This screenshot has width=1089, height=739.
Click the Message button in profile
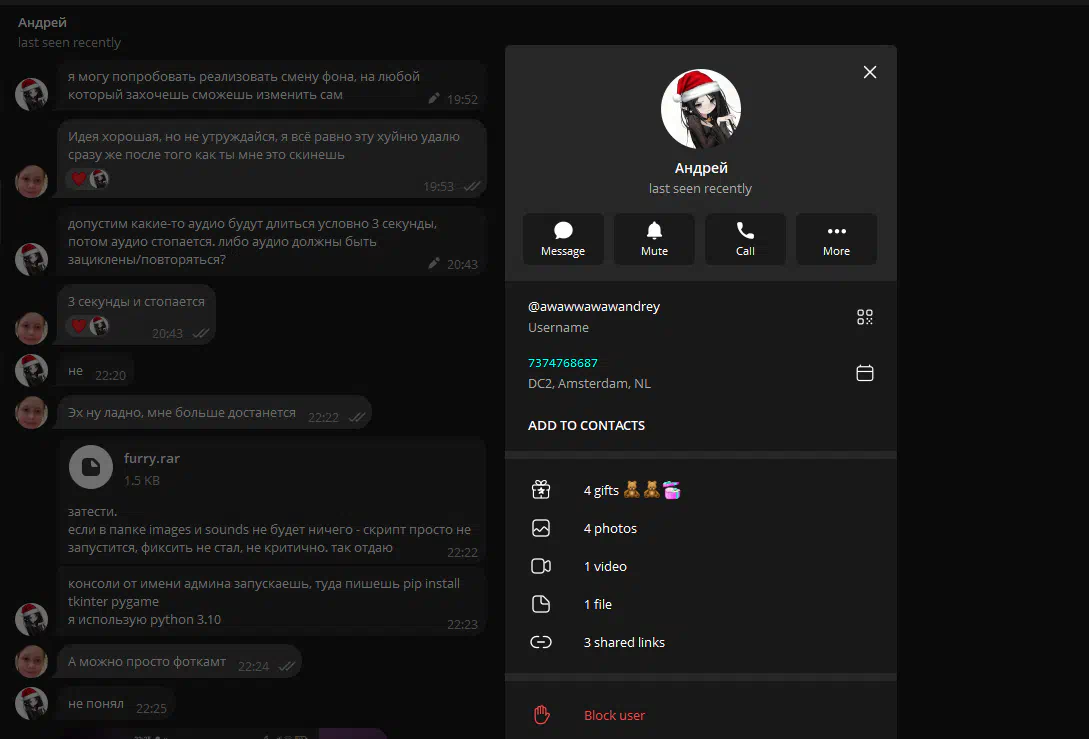click(562, 239)
